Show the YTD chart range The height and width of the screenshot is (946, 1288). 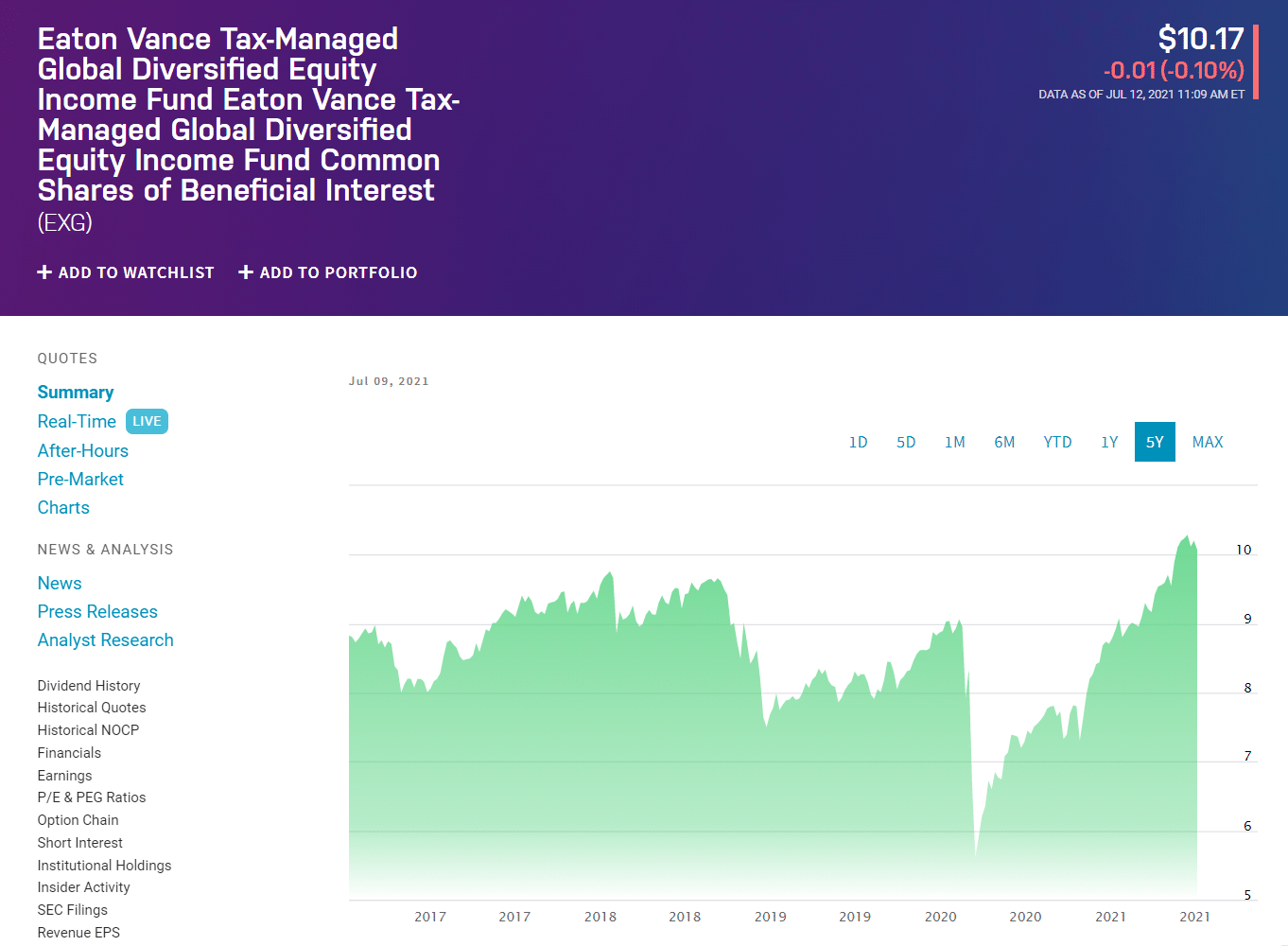[1057, 442]
